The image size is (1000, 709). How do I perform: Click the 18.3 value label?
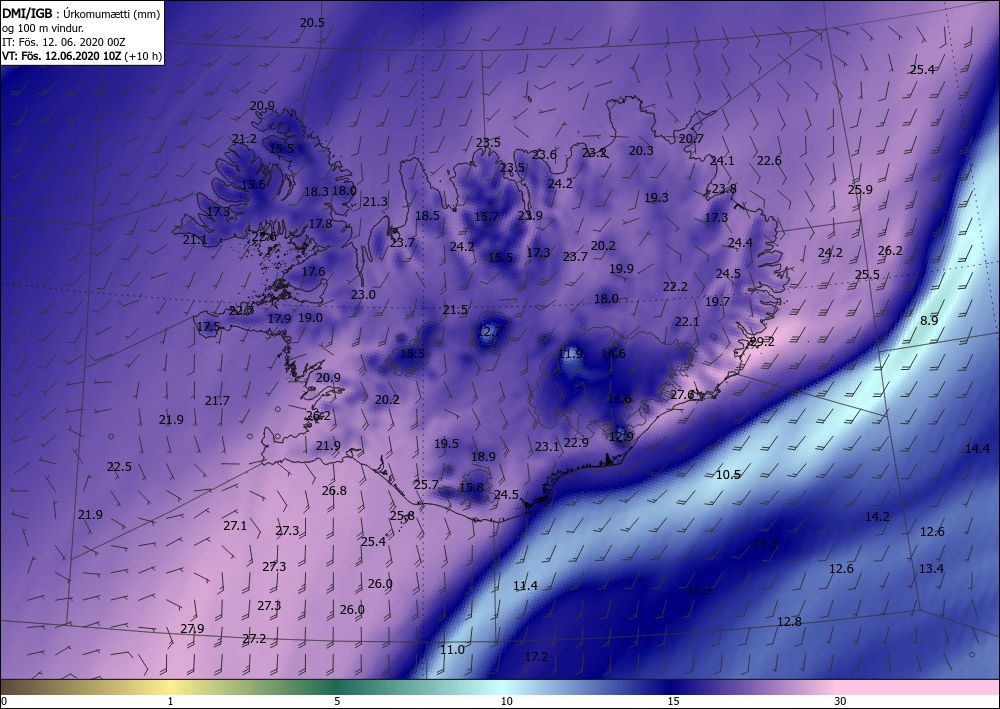[316, 191]
